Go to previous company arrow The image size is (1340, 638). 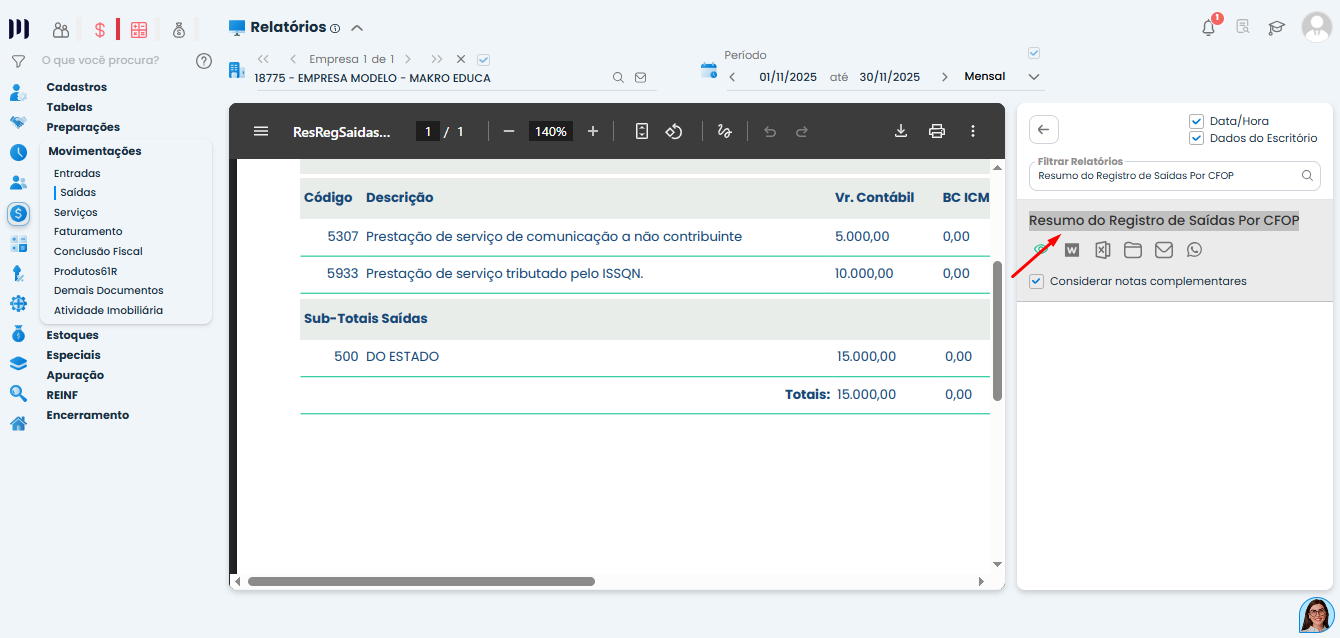[x=293, y=59]
